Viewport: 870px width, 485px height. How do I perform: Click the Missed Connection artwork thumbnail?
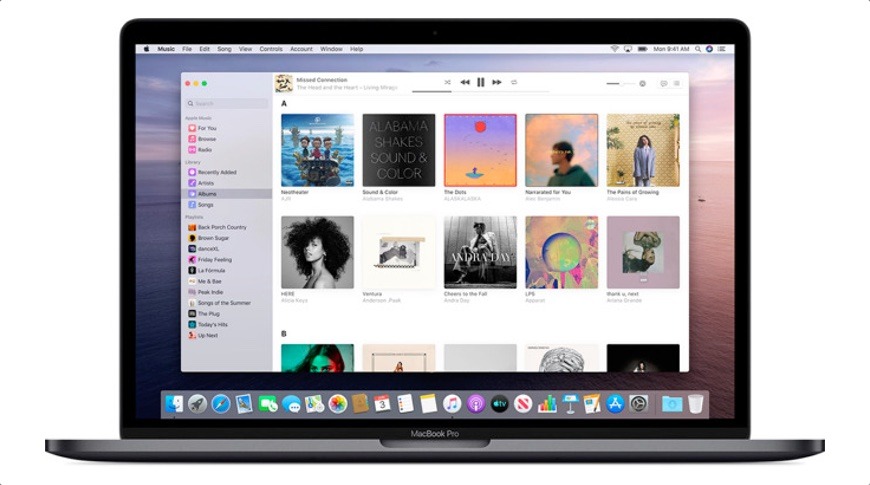(x=284, y=84)
